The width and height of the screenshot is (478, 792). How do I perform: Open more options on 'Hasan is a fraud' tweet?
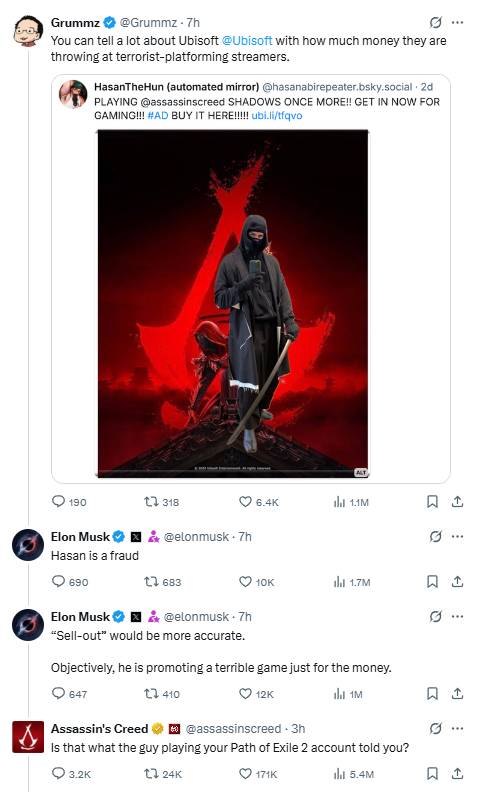[457, 536]
